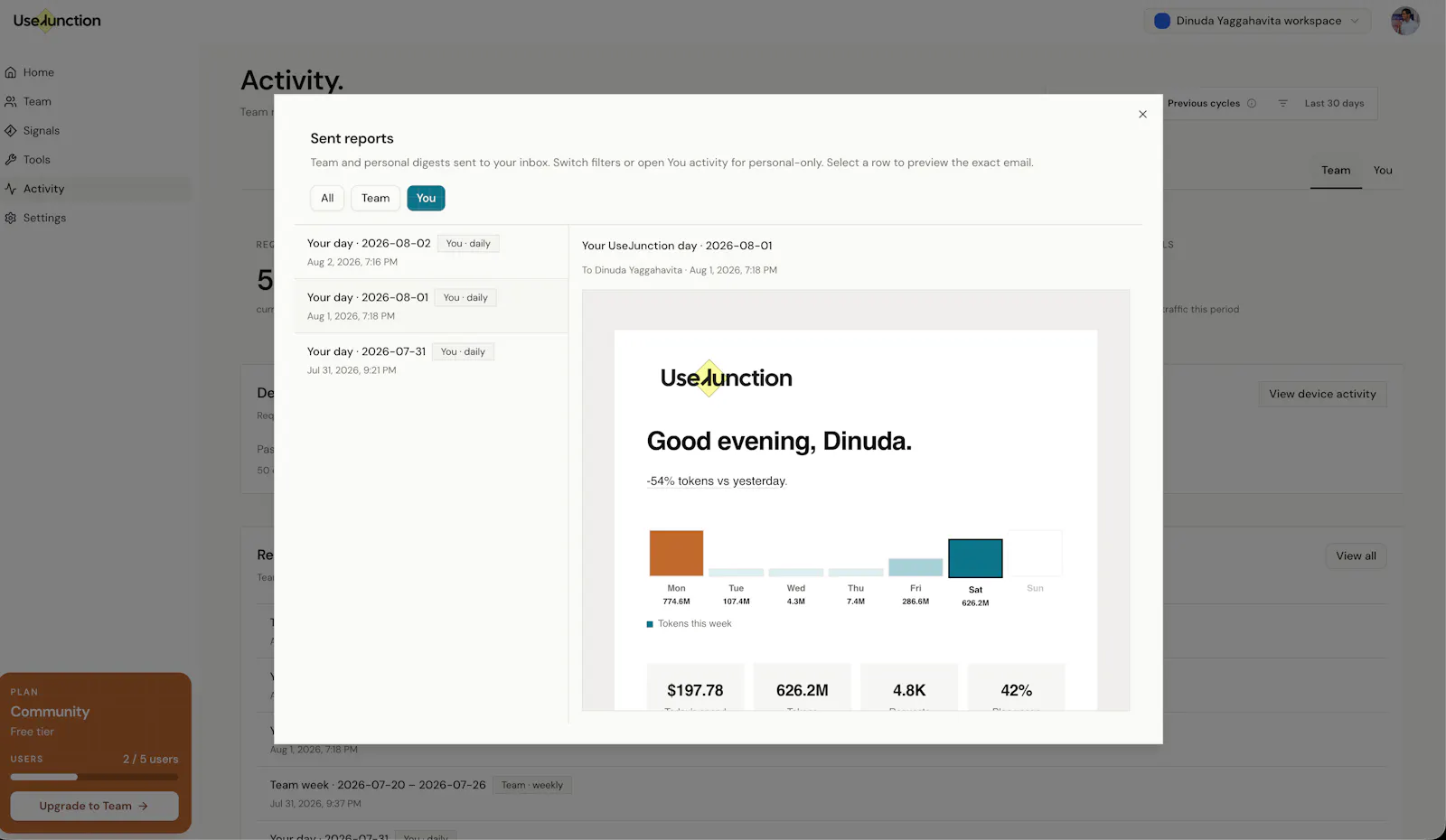1446x840 pixels.
Task: Click the Upgrade to Team button
Action: pyautogui.click(x=94, y=806)
